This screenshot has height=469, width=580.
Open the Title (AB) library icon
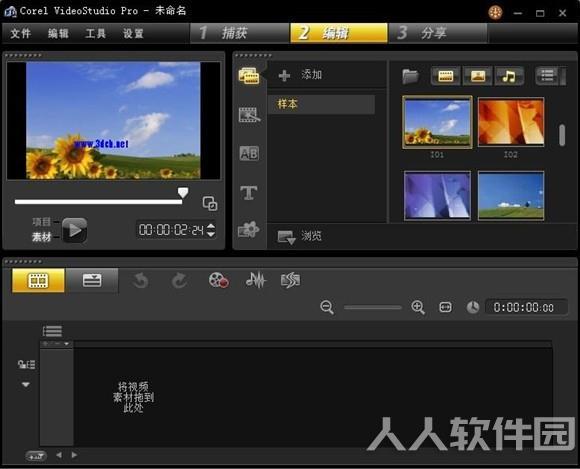tap(249, 153)
